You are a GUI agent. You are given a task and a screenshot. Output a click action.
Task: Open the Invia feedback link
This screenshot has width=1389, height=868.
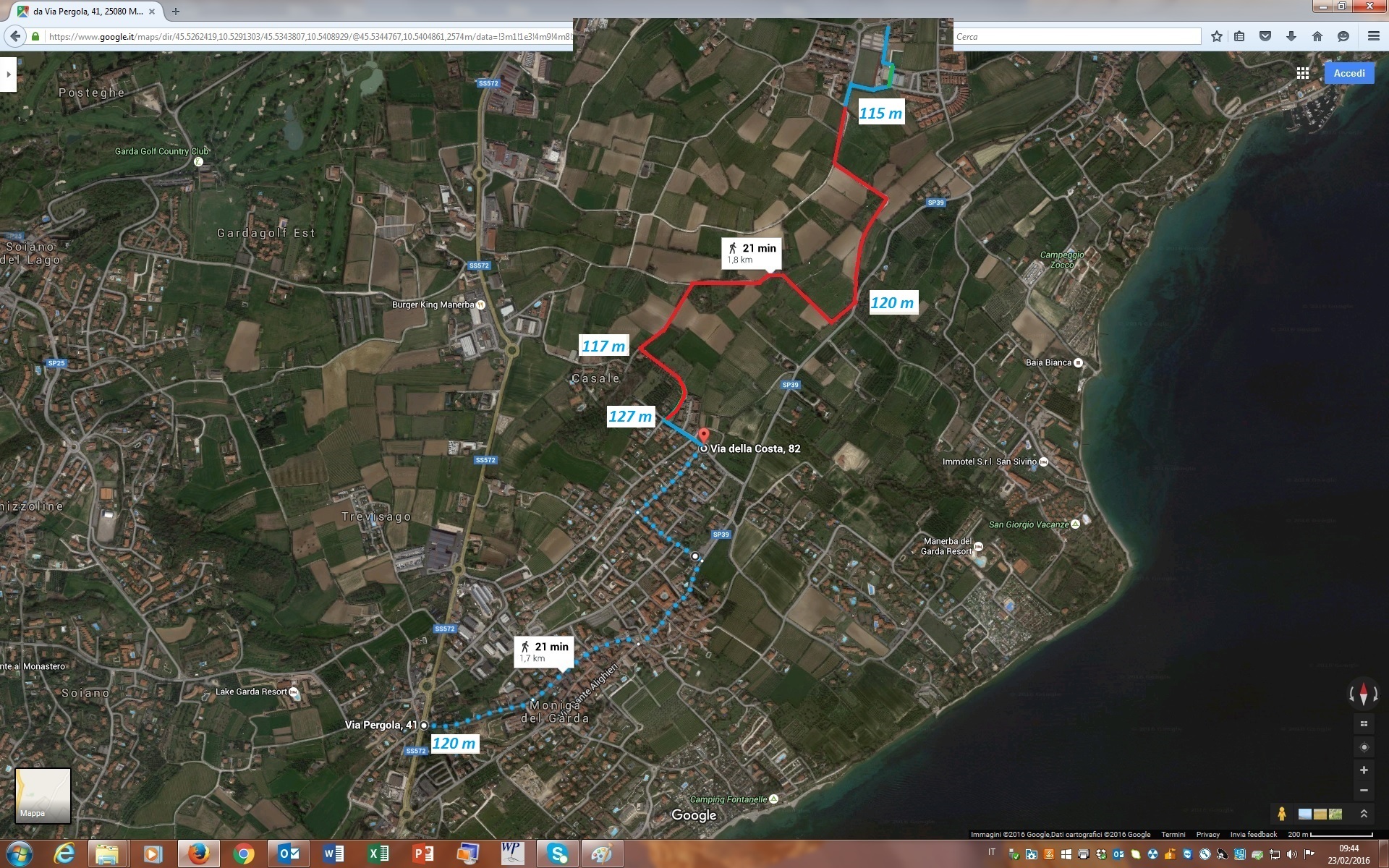(x=1253, y=835)
